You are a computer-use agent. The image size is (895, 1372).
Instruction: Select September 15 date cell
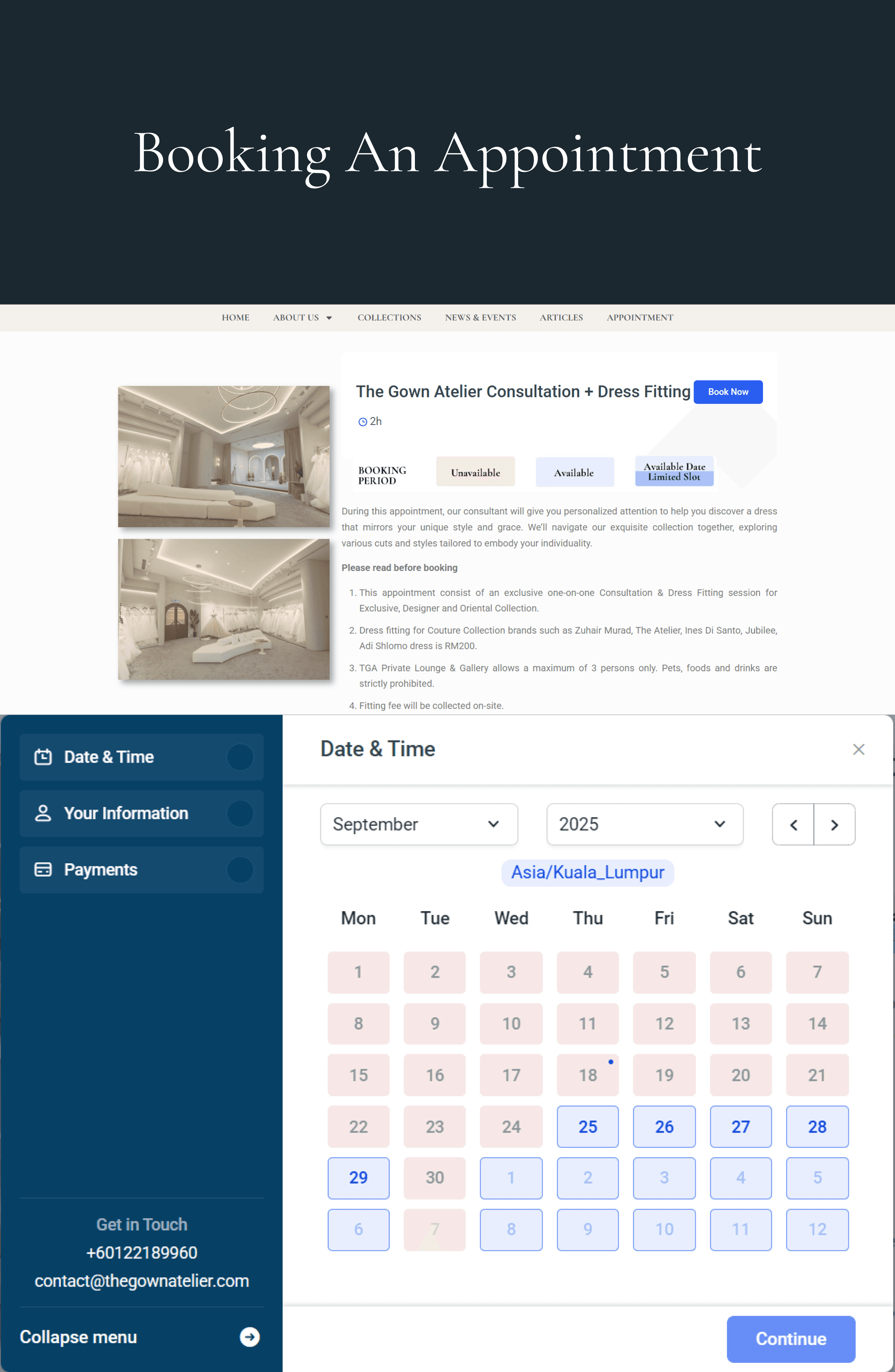click(x=358, y=1075)
